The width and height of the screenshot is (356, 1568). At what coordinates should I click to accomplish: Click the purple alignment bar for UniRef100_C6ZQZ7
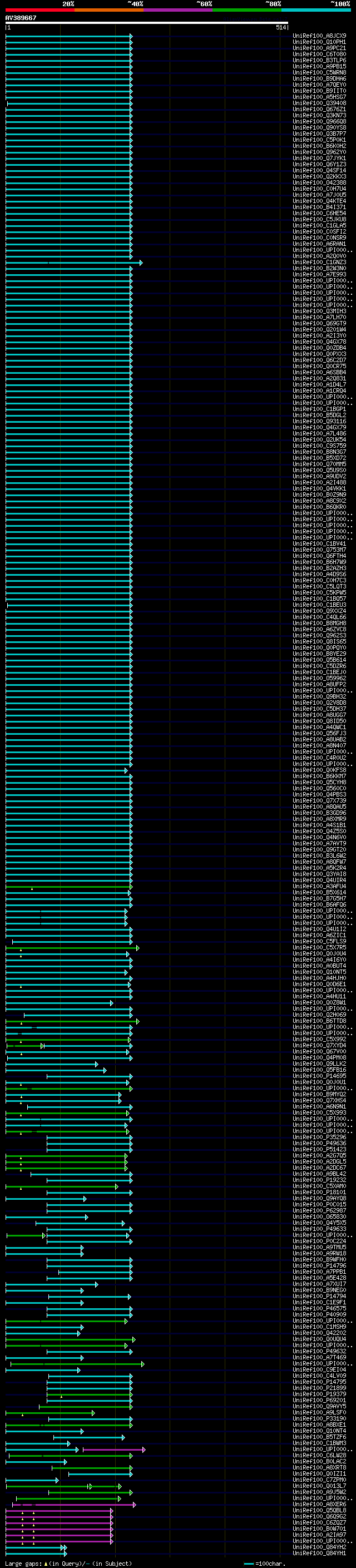(x=59, y=1522)
